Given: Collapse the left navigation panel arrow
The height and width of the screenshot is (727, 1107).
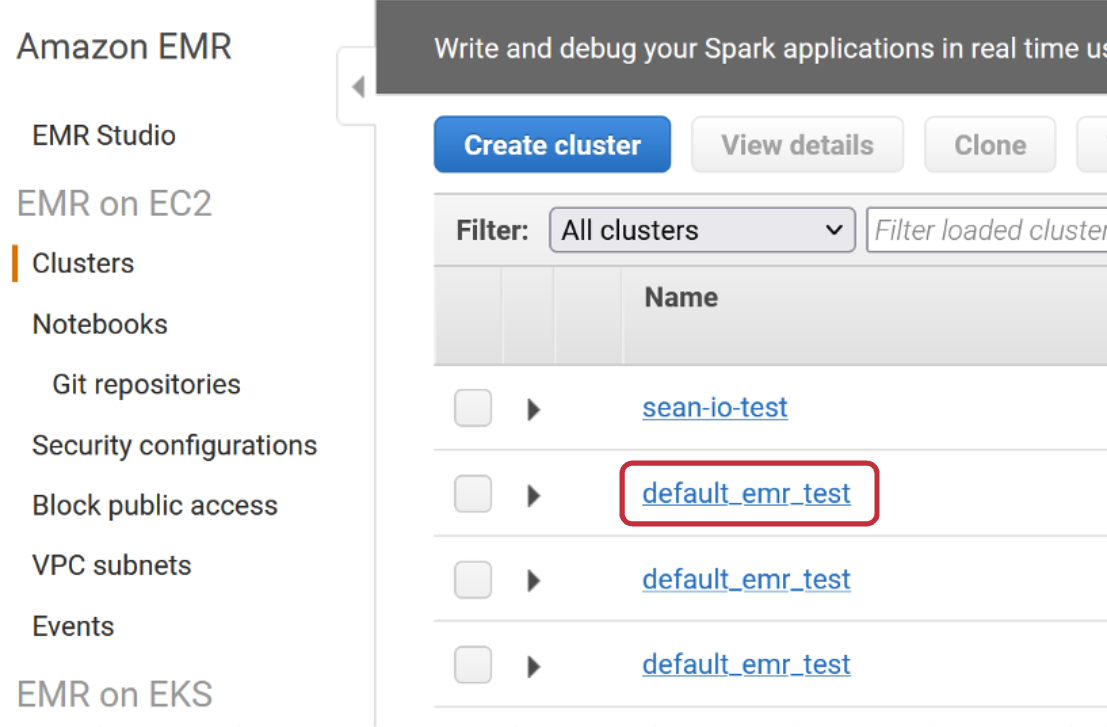Looking at the screenshot, I should 358,87.
